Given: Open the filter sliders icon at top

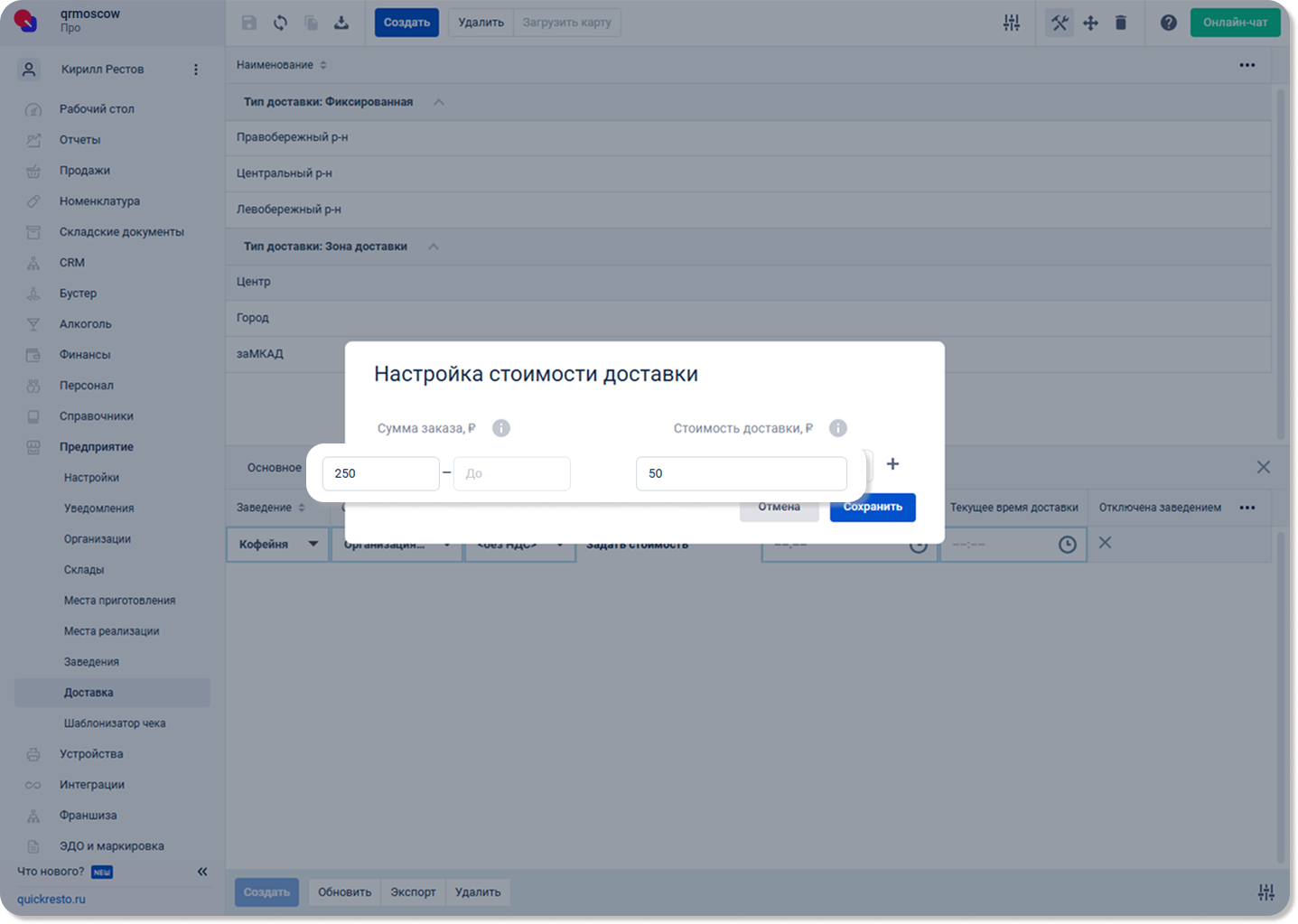Looking at the screenshot, I should [1012, 23].
